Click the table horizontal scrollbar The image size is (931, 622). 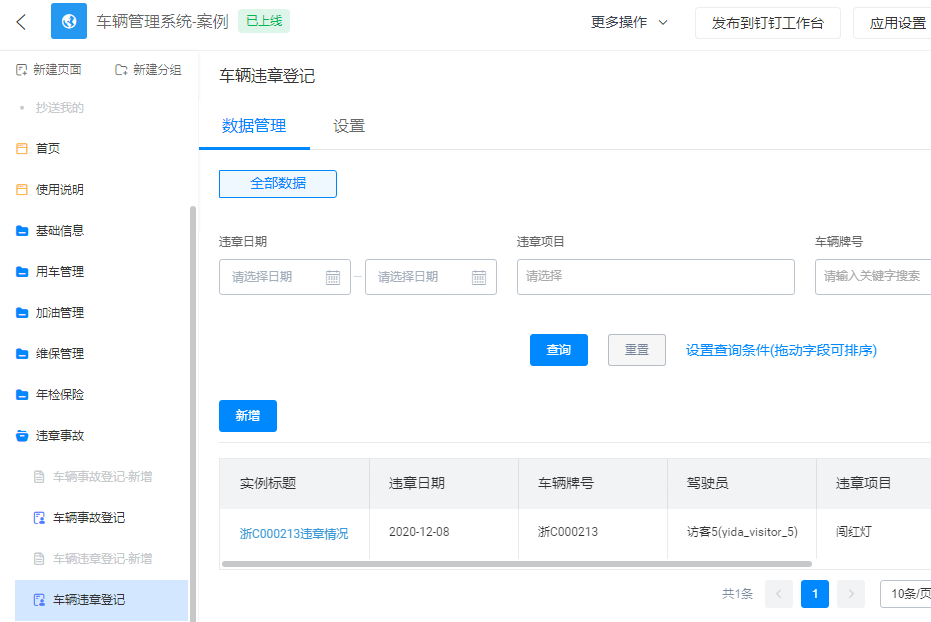pyautogui.click(x=517, y=564)
